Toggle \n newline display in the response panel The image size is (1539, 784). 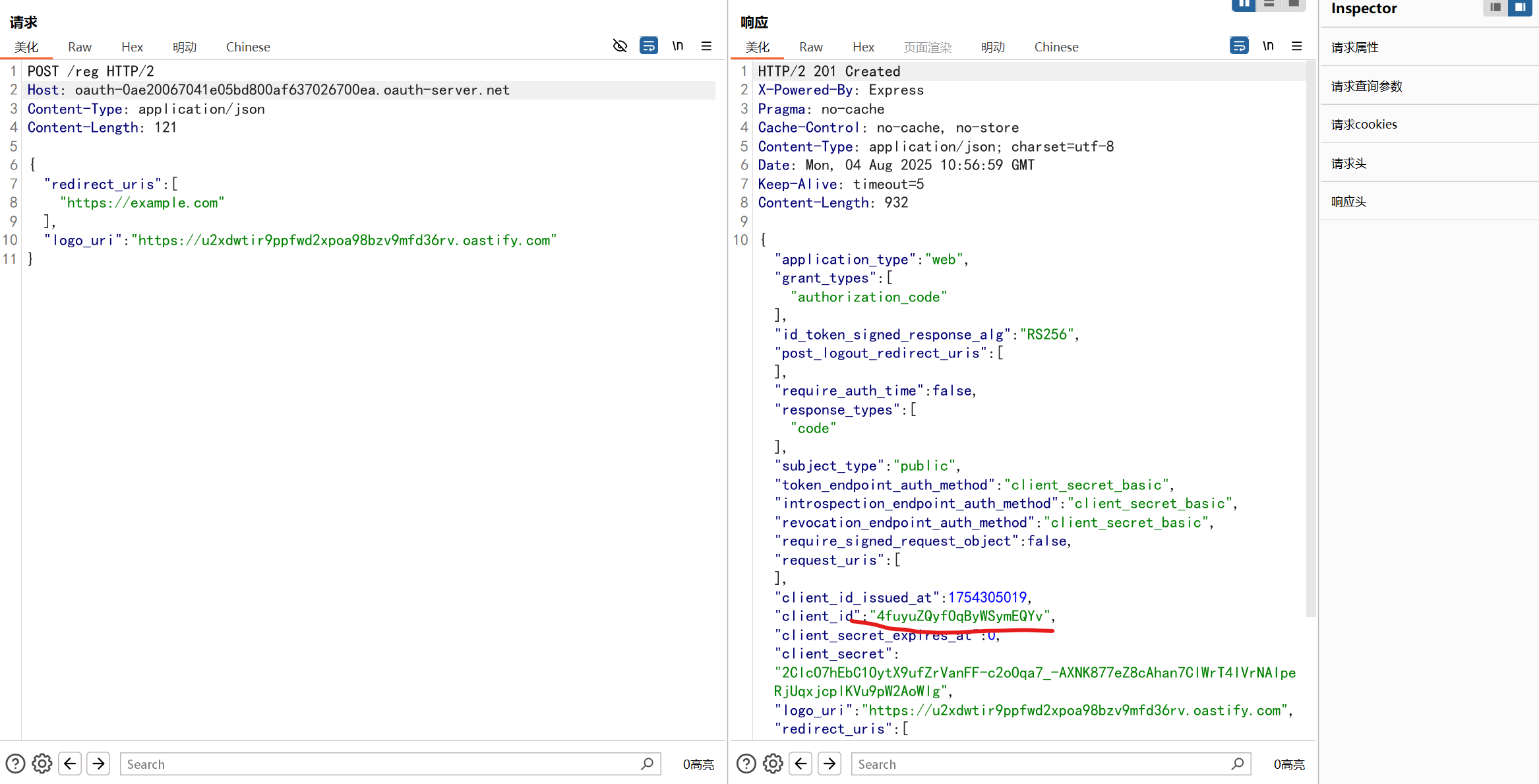pos(1268,45)
